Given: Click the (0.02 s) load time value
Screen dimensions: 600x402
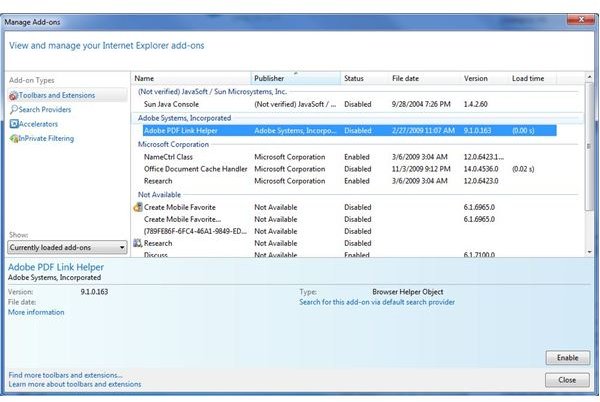Looking at the screenshot, I should click(523, 169).
